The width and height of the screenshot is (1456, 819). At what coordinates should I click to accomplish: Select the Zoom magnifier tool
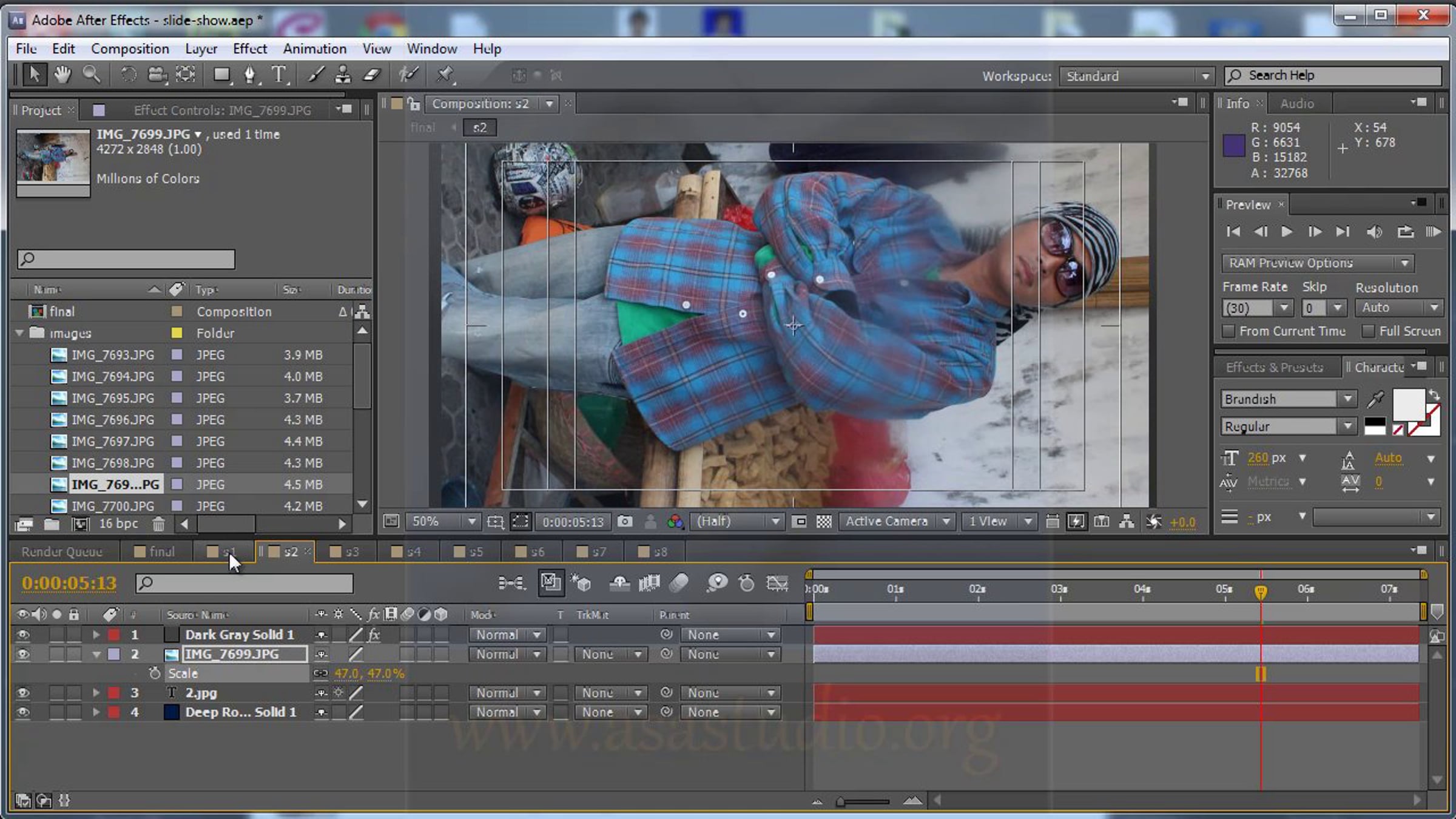click(x=92, y=75)
